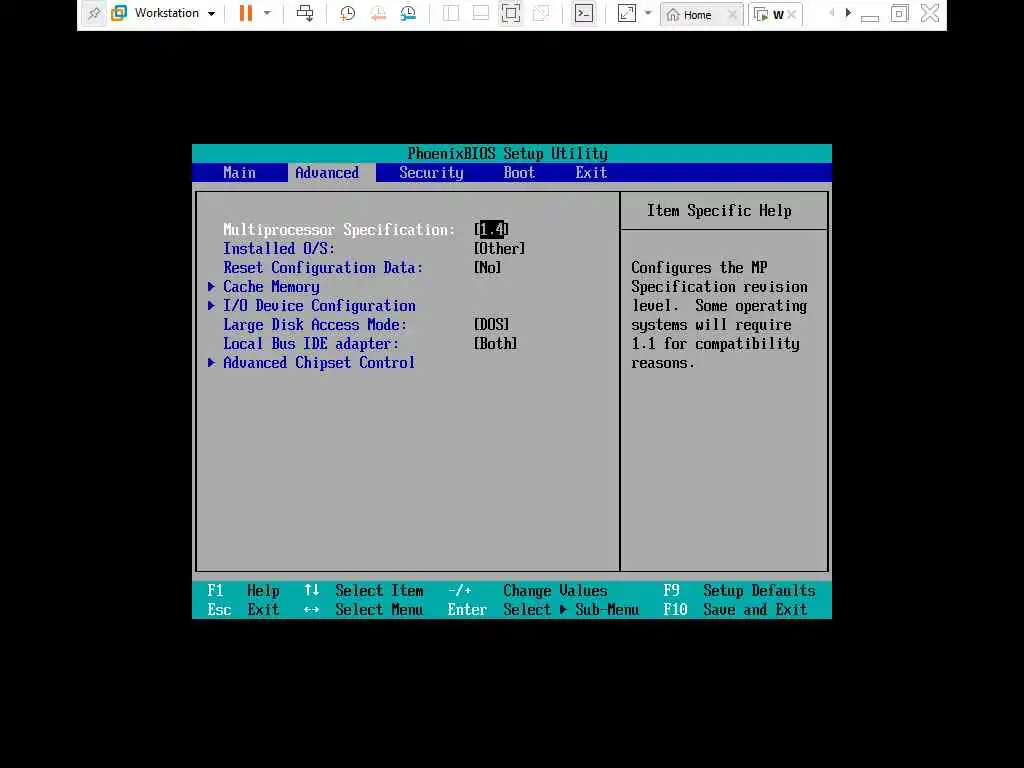
Task: Click F1 Help footer entry
Action: (x=244, y=590)
